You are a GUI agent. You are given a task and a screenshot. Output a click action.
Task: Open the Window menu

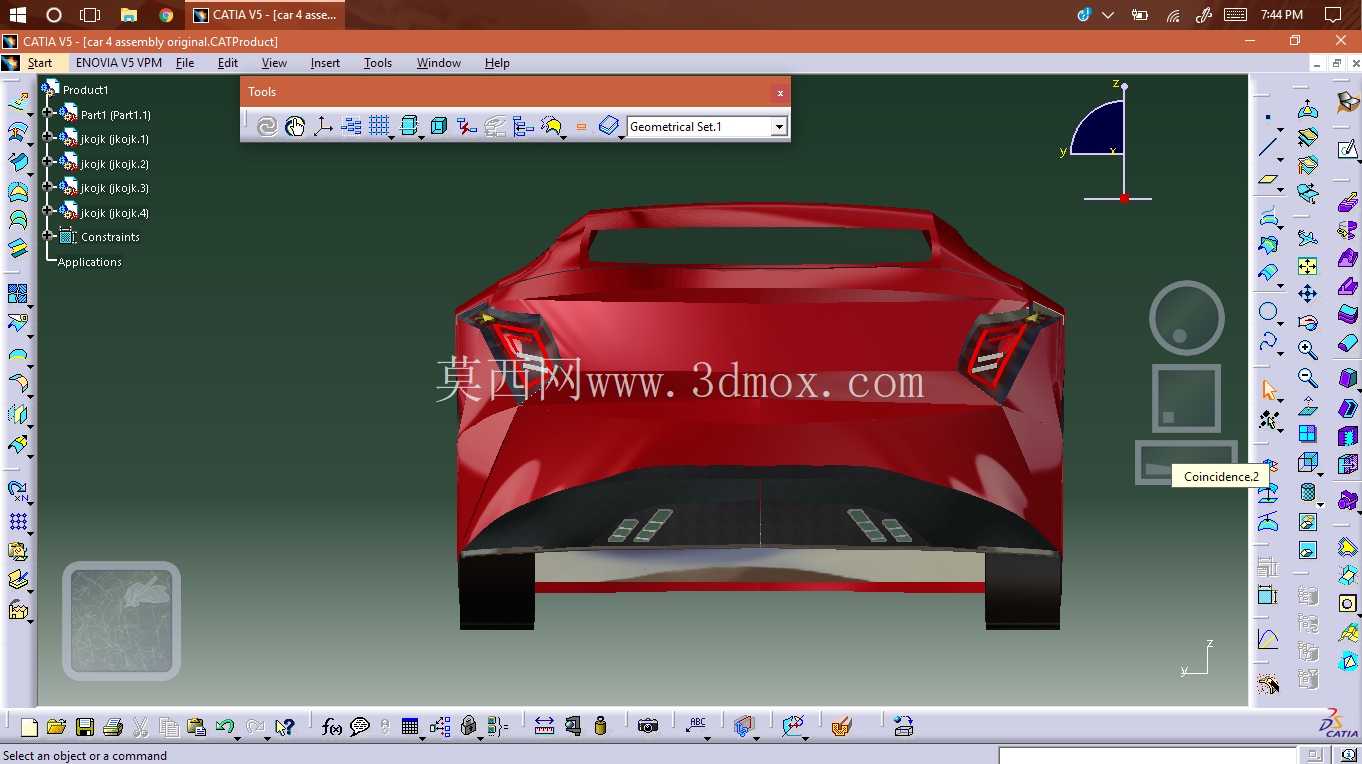pos(439,63)
